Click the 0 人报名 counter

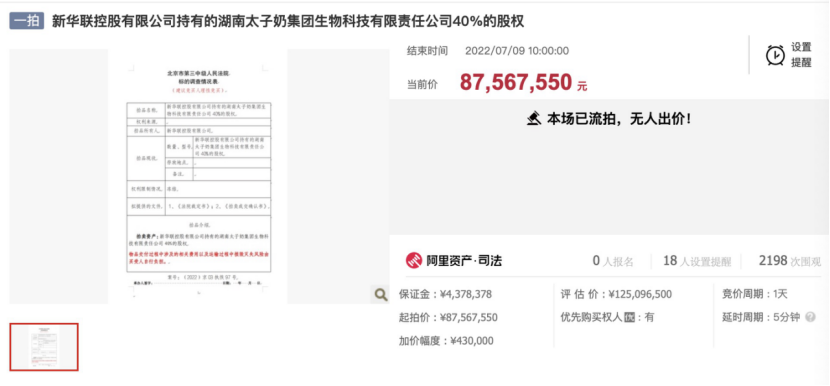point(613,261)
